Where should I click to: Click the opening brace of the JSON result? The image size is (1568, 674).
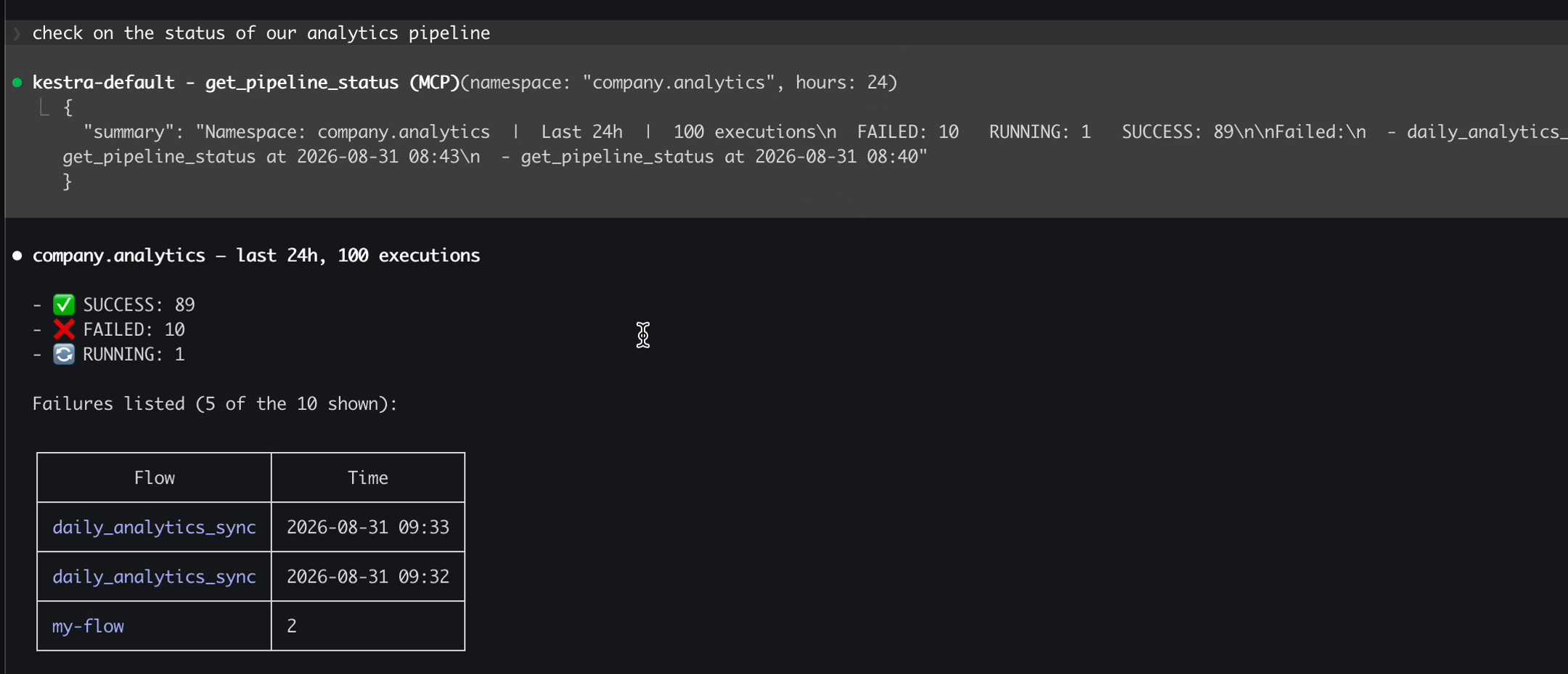coord(68,107)
